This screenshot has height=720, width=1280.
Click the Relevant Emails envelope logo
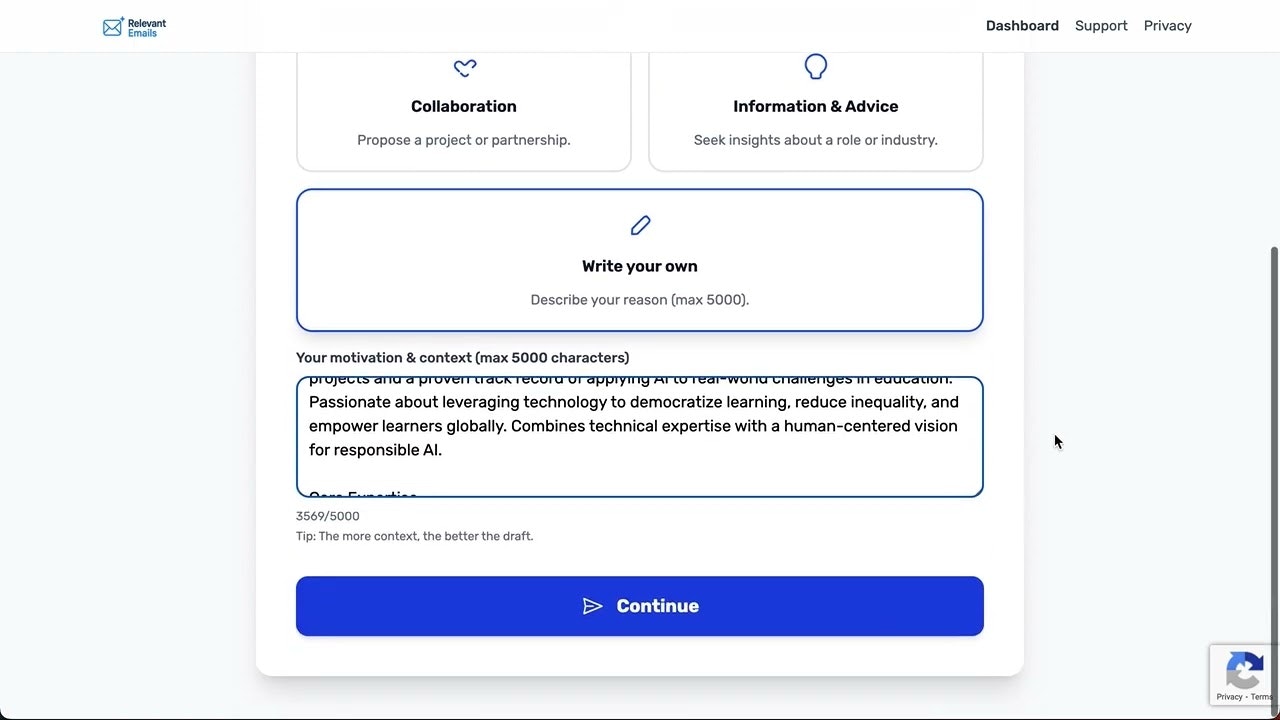113,25
